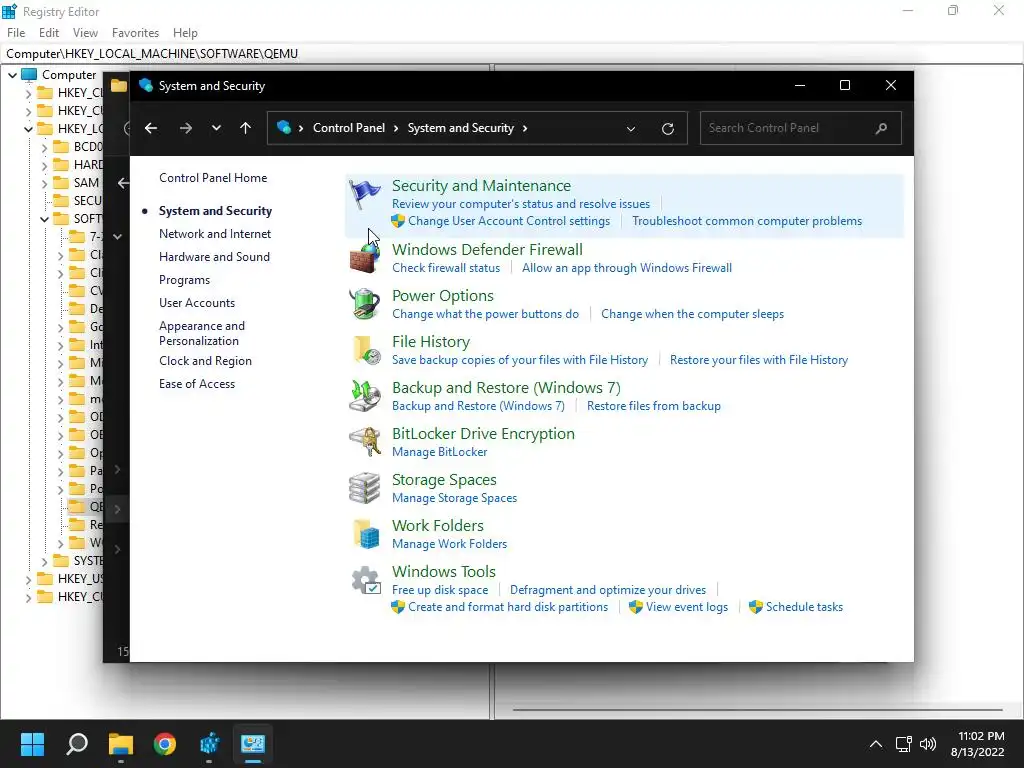Open the Registry Editor Help menu
Image resolution: width=1024 pixels, height=768 pixels.
click(x=185, y=33)
